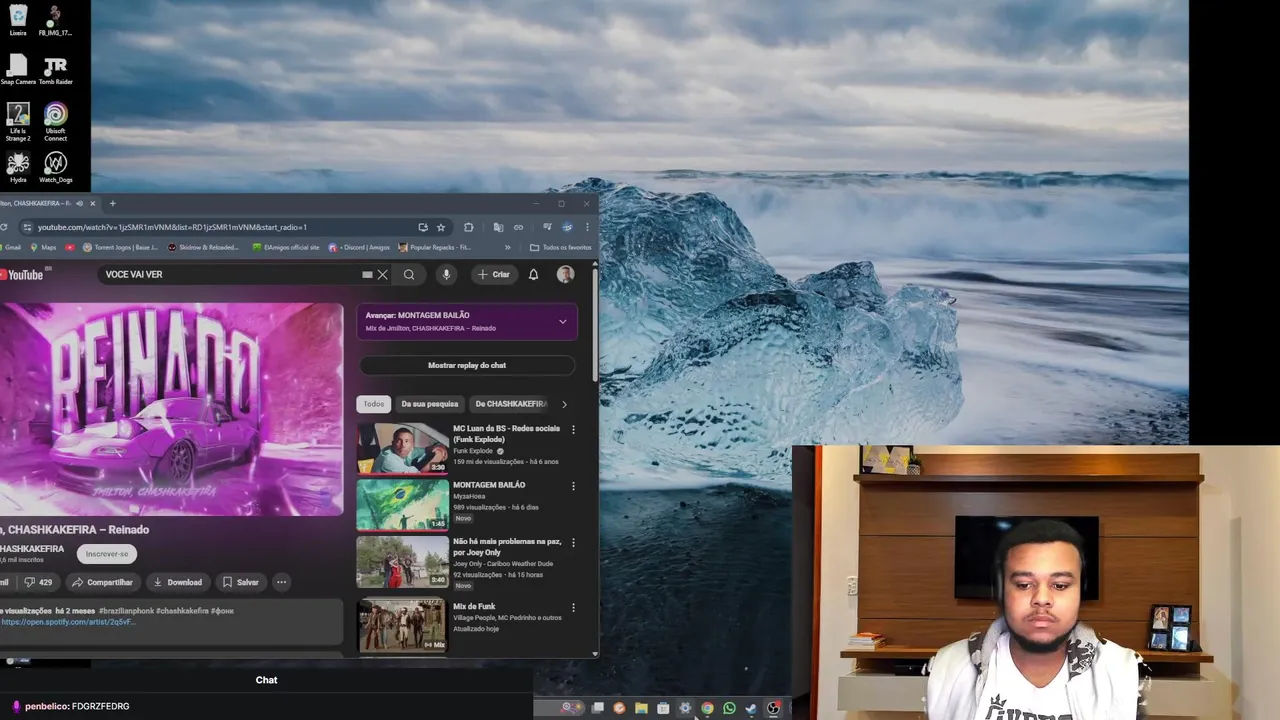Image resolution: width=1280 pixels, height=720 pixels.
Task: Open options for MONTAGEM BAILÃO video
Action: [x=573, y=487]
